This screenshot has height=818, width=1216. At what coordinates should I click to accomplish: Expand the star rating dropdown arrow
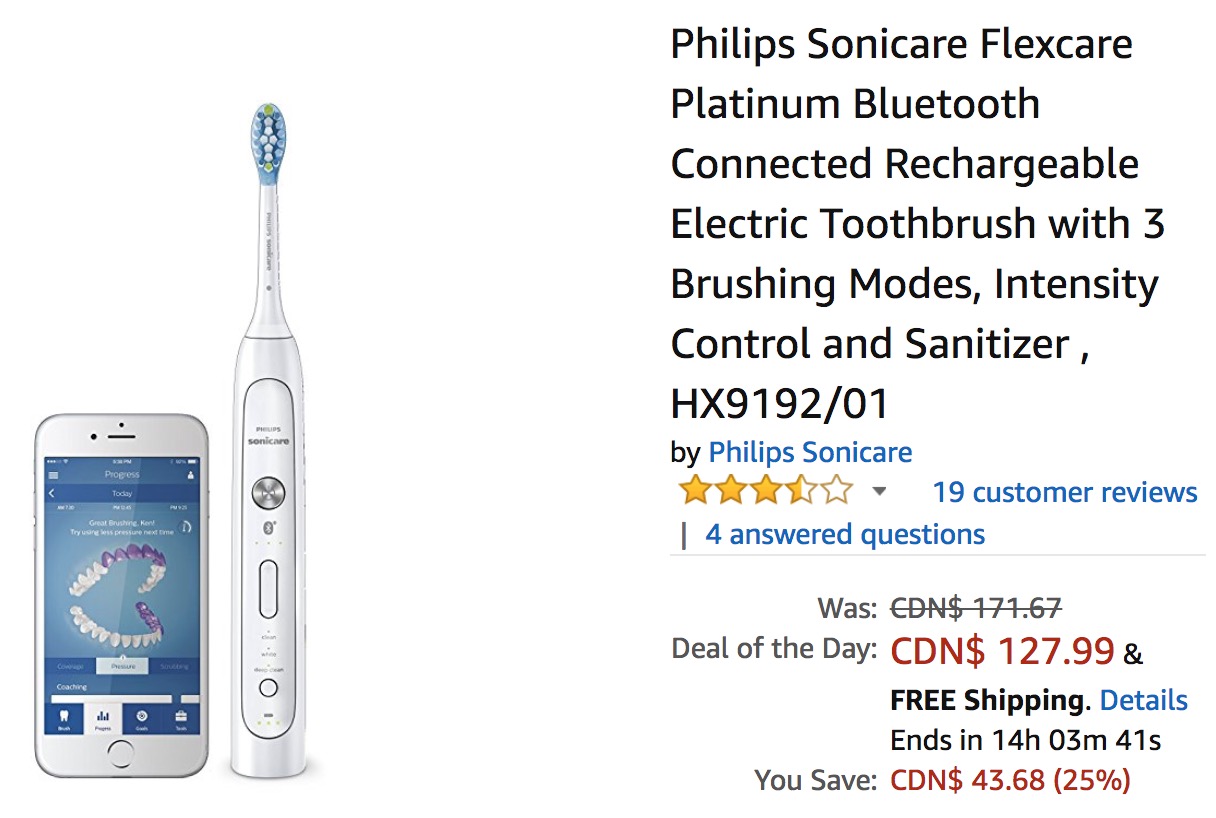click(879, 491)
